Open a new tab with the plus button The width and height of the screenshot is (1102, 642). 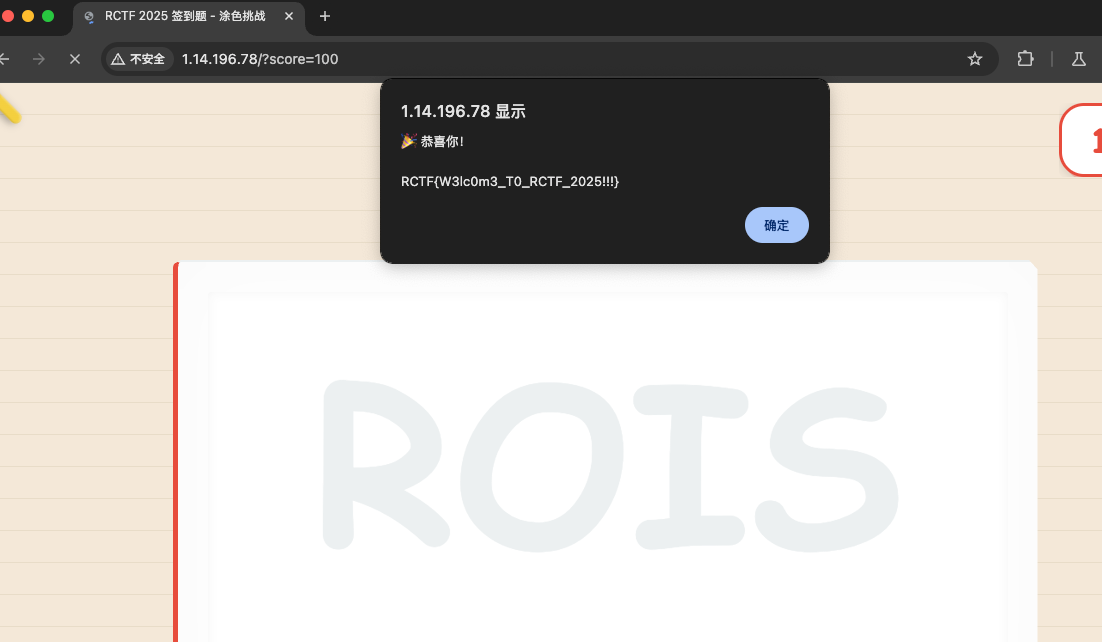click(325, 16)
